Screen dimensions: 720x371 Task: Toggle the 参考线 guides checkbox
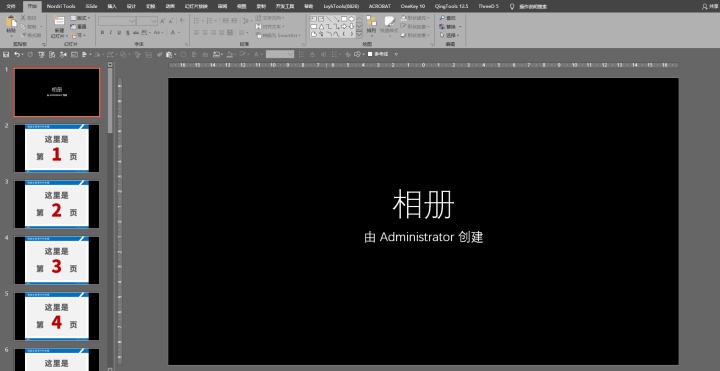pos(370,54)
